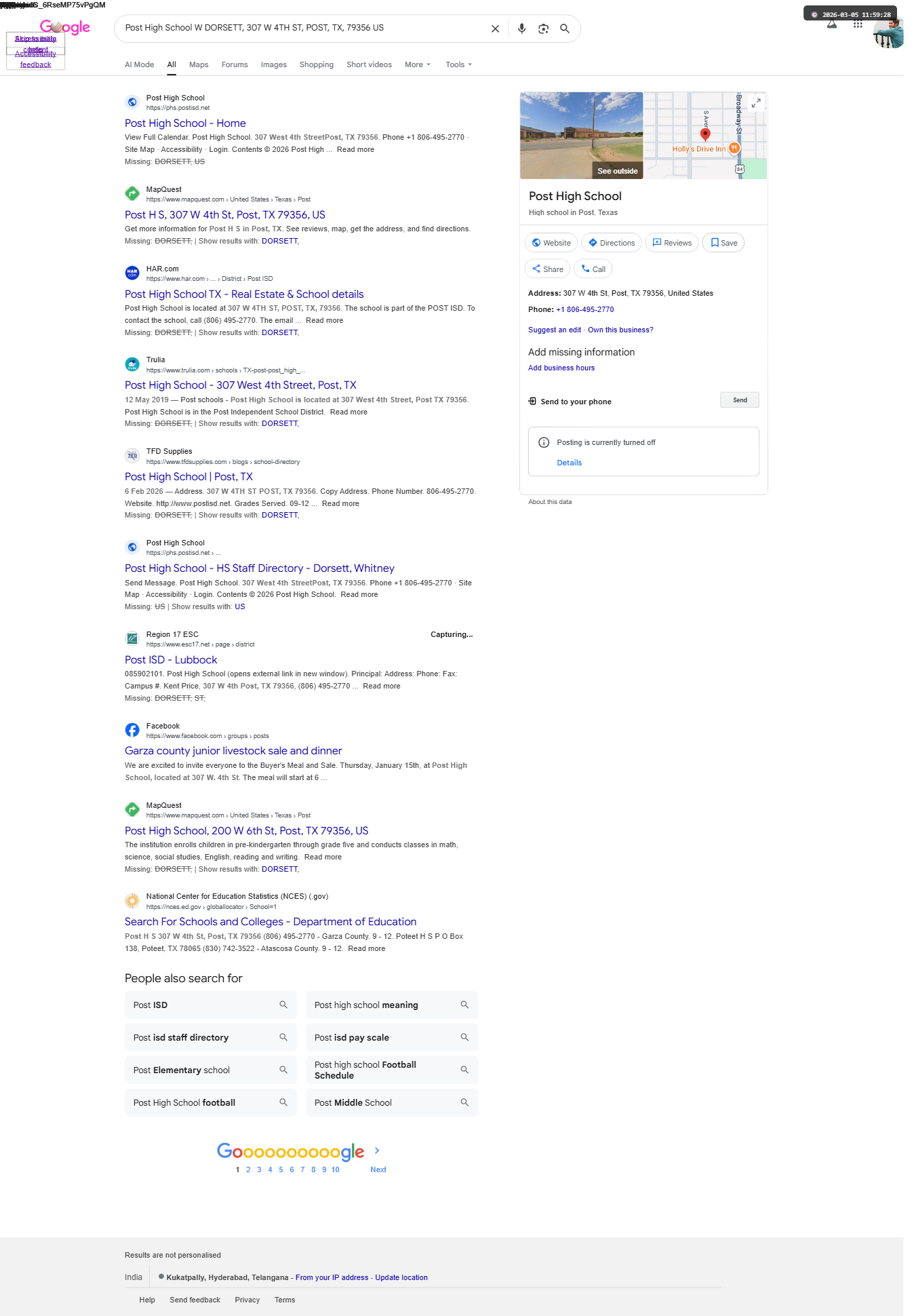Viewport: 914px width, 1316px height.
Task: Clear the search box with X icon
Action: 495,28
